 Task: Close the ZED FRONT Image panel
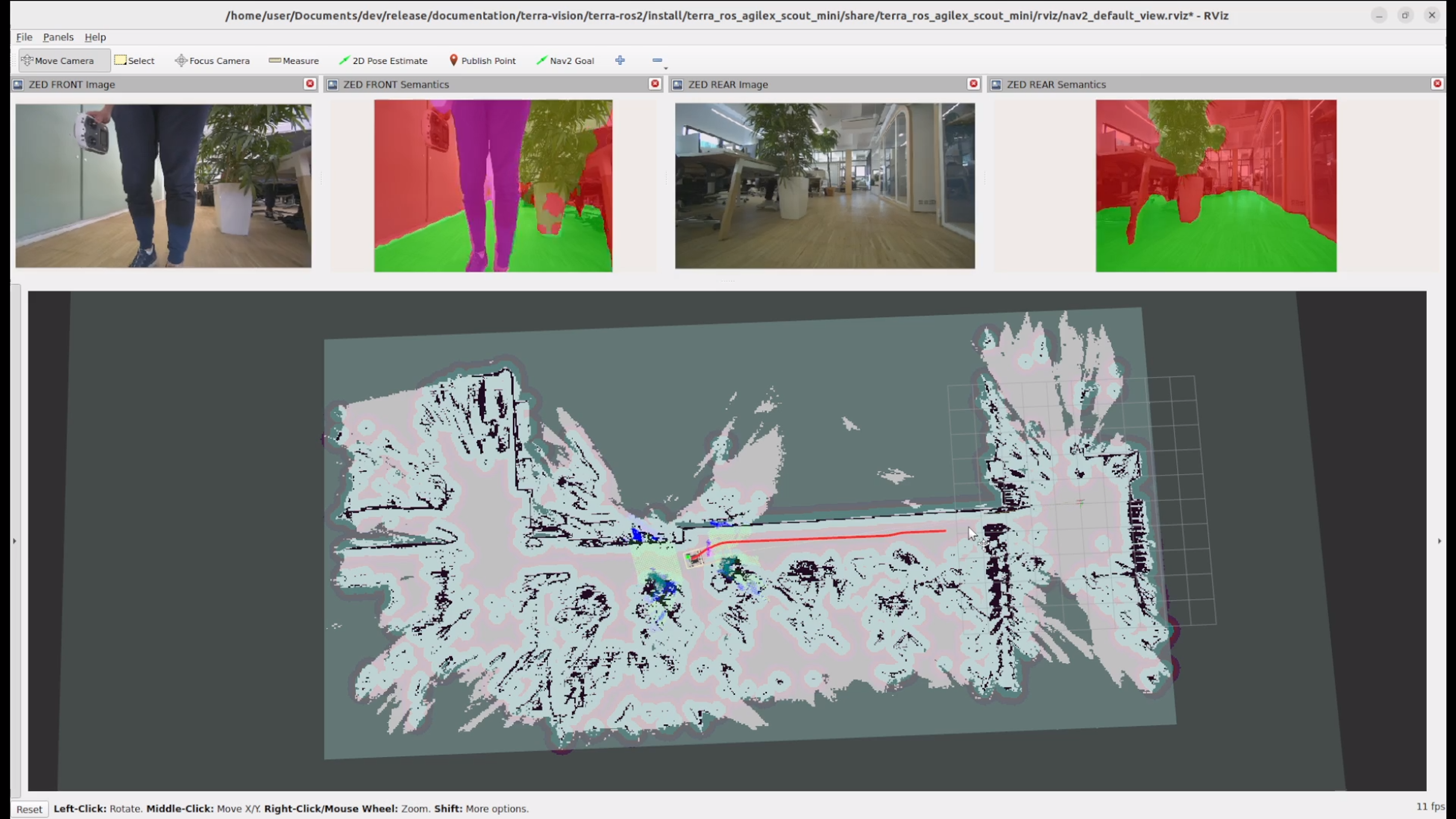click(310, 83)
